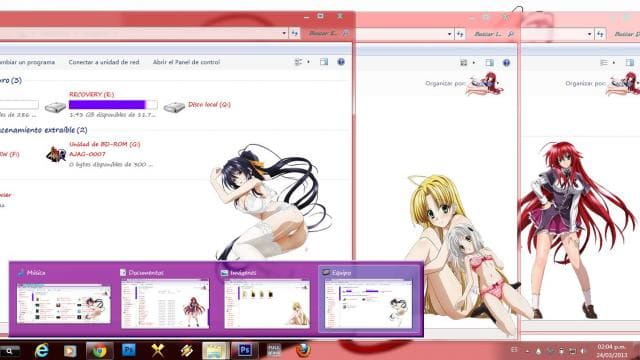Select the Disco local (Q:) drive icon
The image size is (640, 360).
[174, 107]
